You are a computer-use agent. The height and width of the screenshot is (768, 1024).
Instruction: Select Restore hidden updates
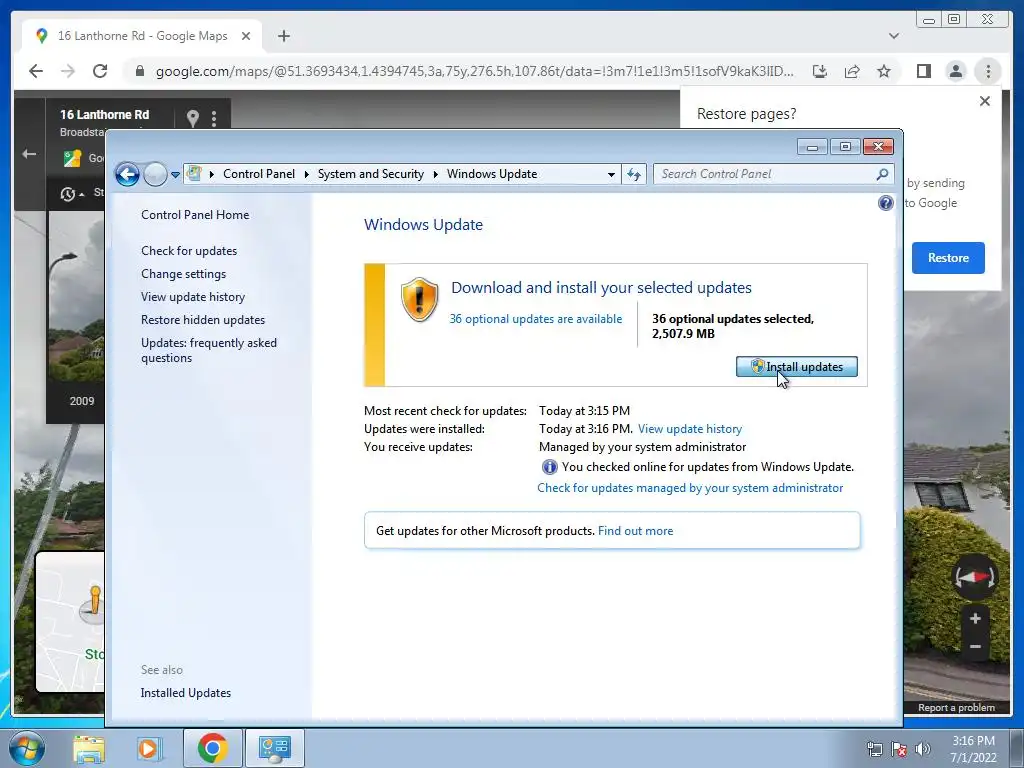point(202,319)
